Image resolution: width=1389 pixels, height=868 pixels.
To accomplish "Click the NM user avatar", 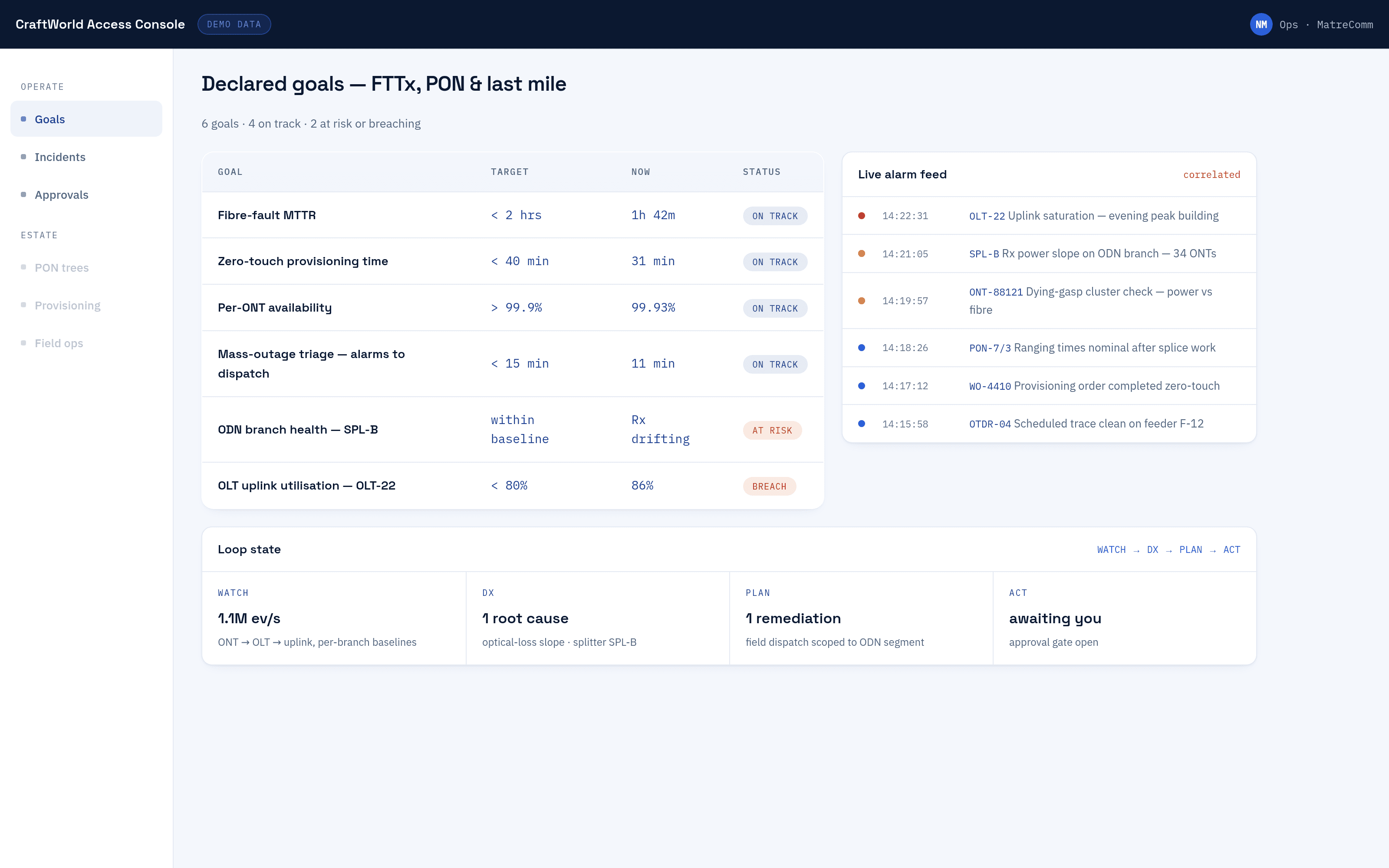I will click(x=1261, y=24).
